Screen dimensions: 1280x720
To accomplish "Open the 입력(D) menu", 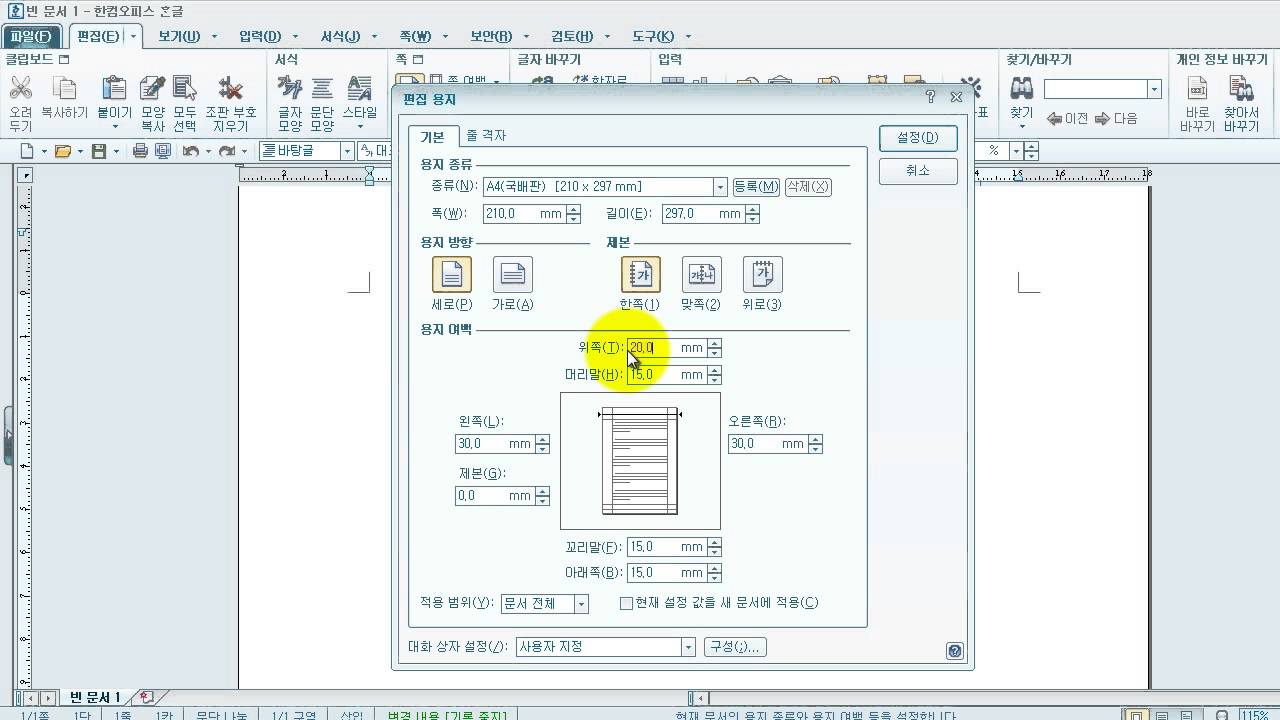I will 260,36.
